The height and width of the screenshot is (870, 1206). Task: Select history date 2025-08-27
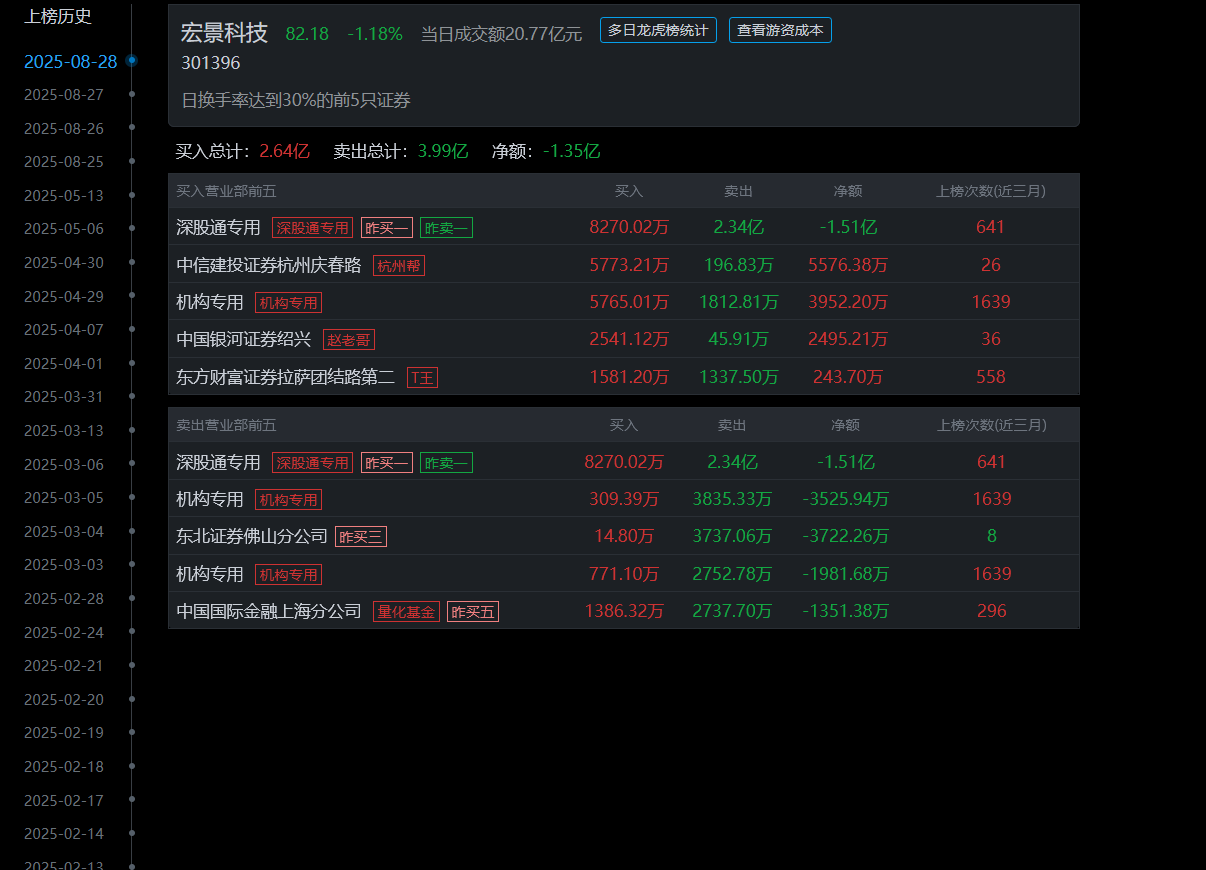pyautogui.click(x=63, y=95)
